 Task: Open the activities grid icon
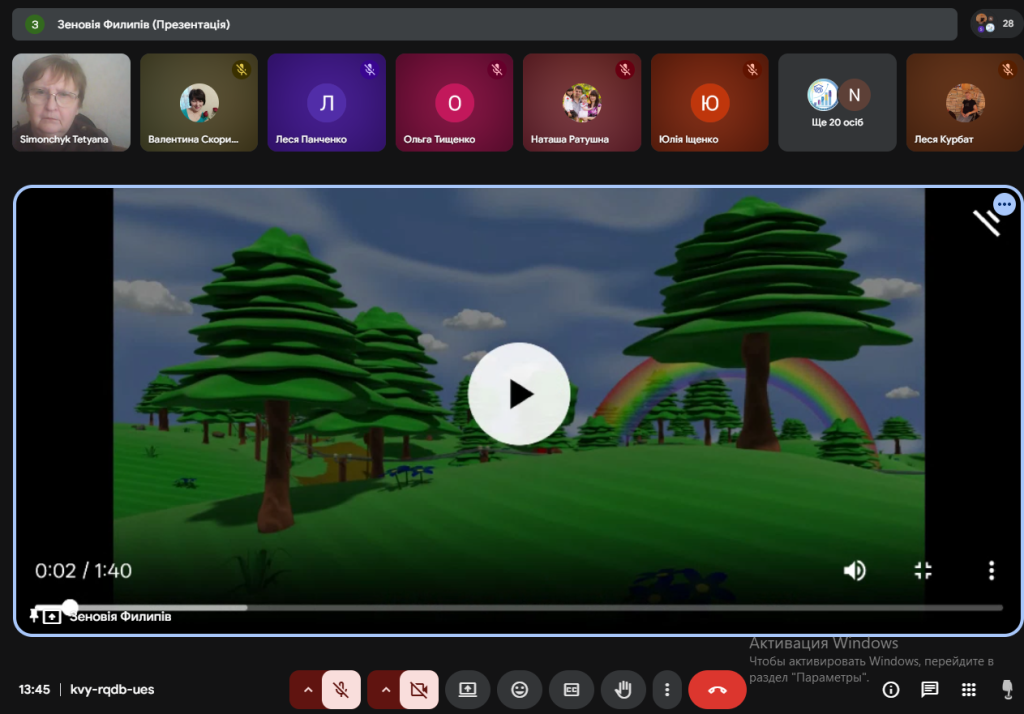click(x=968, y=690)
